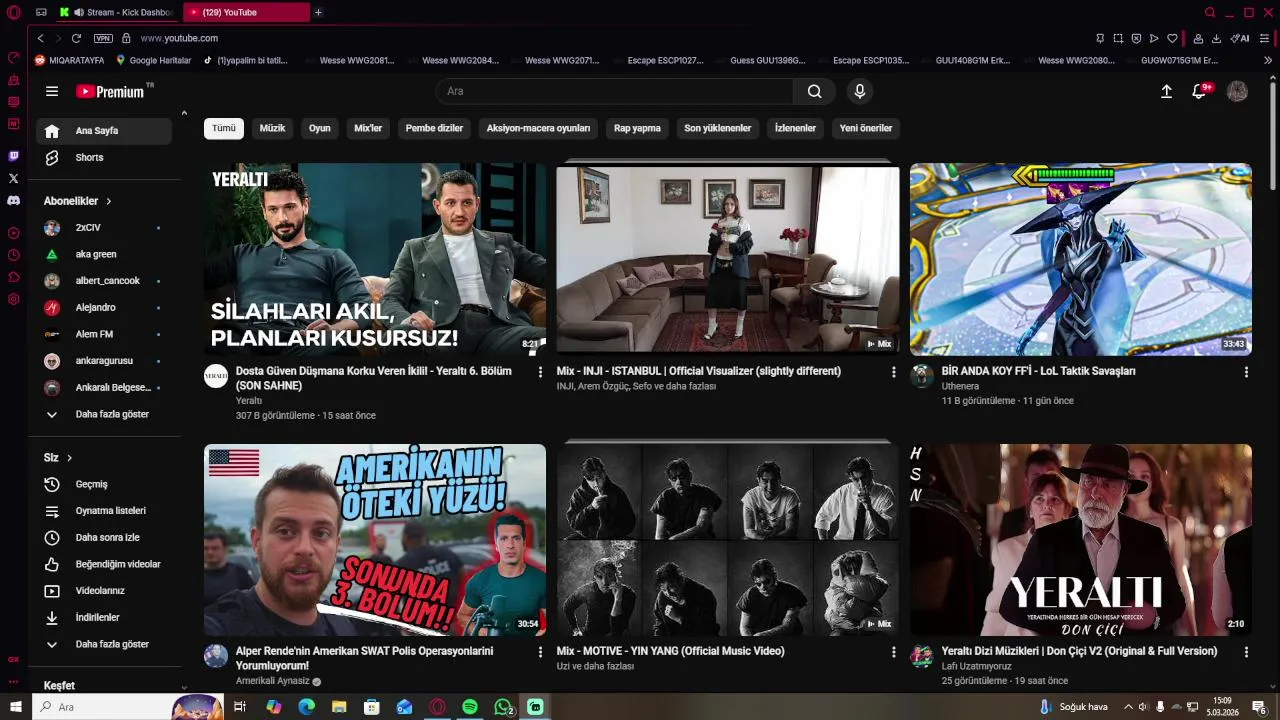Screen dimensions: 1280x720
Task: Click the search magnifier button
Action: (815, 91)
